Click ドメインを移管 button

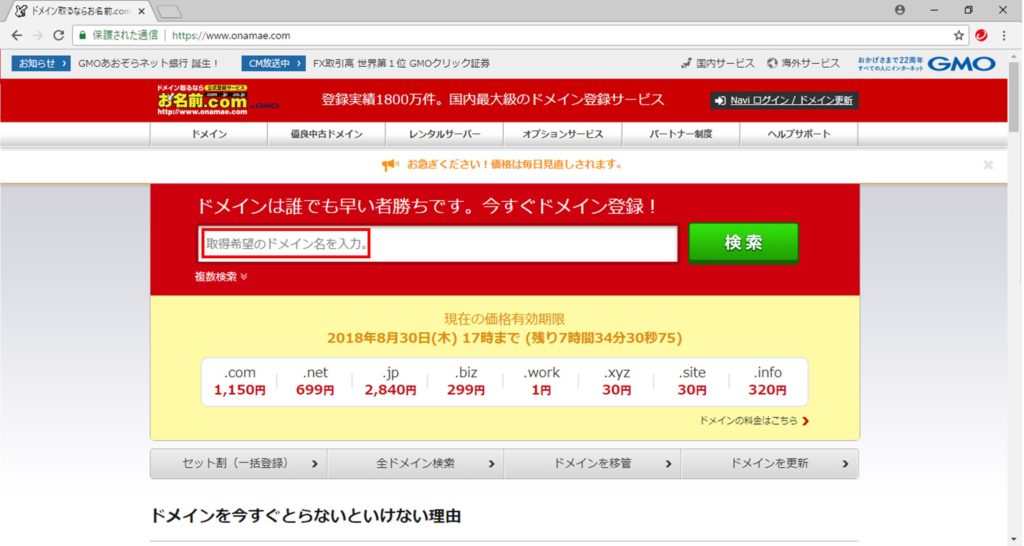(592, 464)
